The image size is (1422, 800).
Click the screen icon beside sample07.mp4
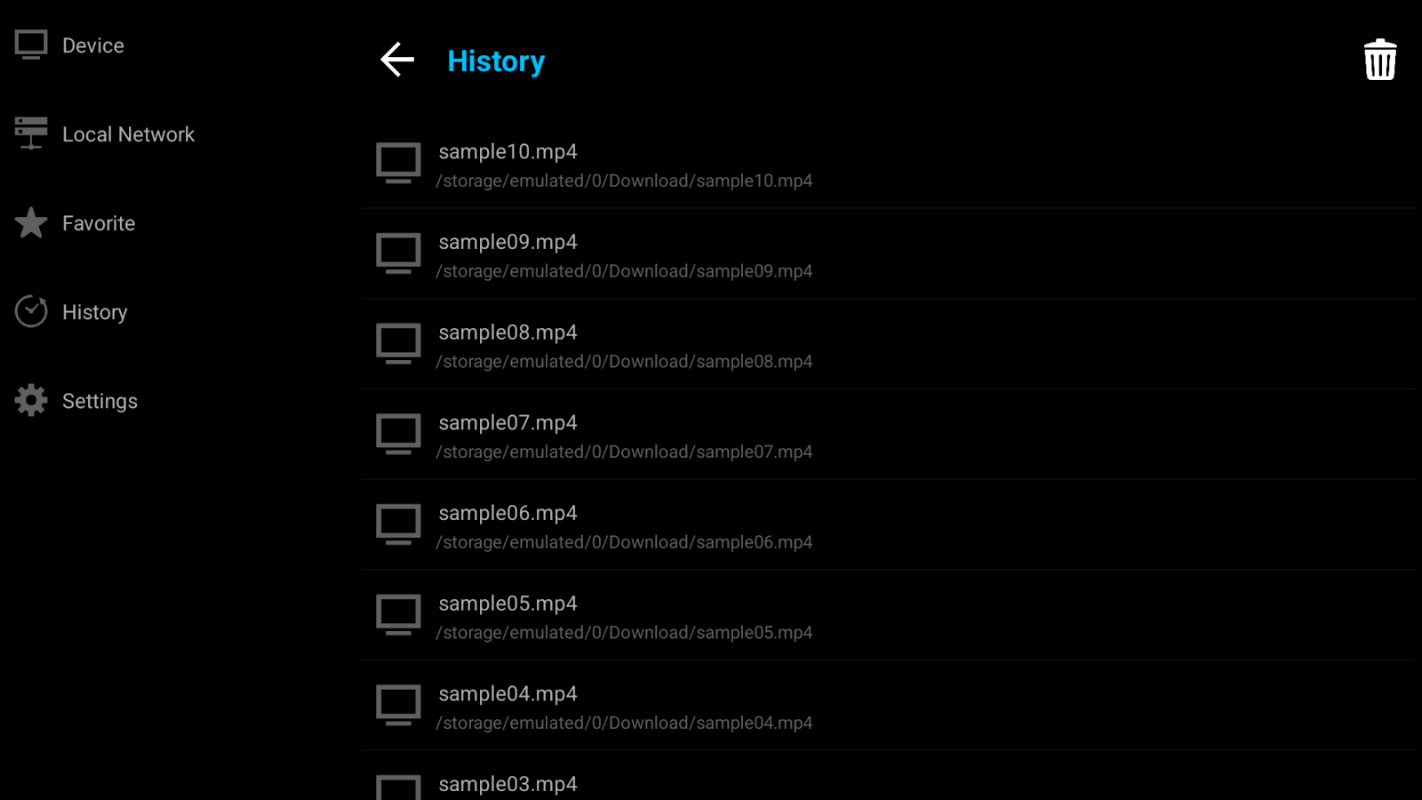click(398, 435)
